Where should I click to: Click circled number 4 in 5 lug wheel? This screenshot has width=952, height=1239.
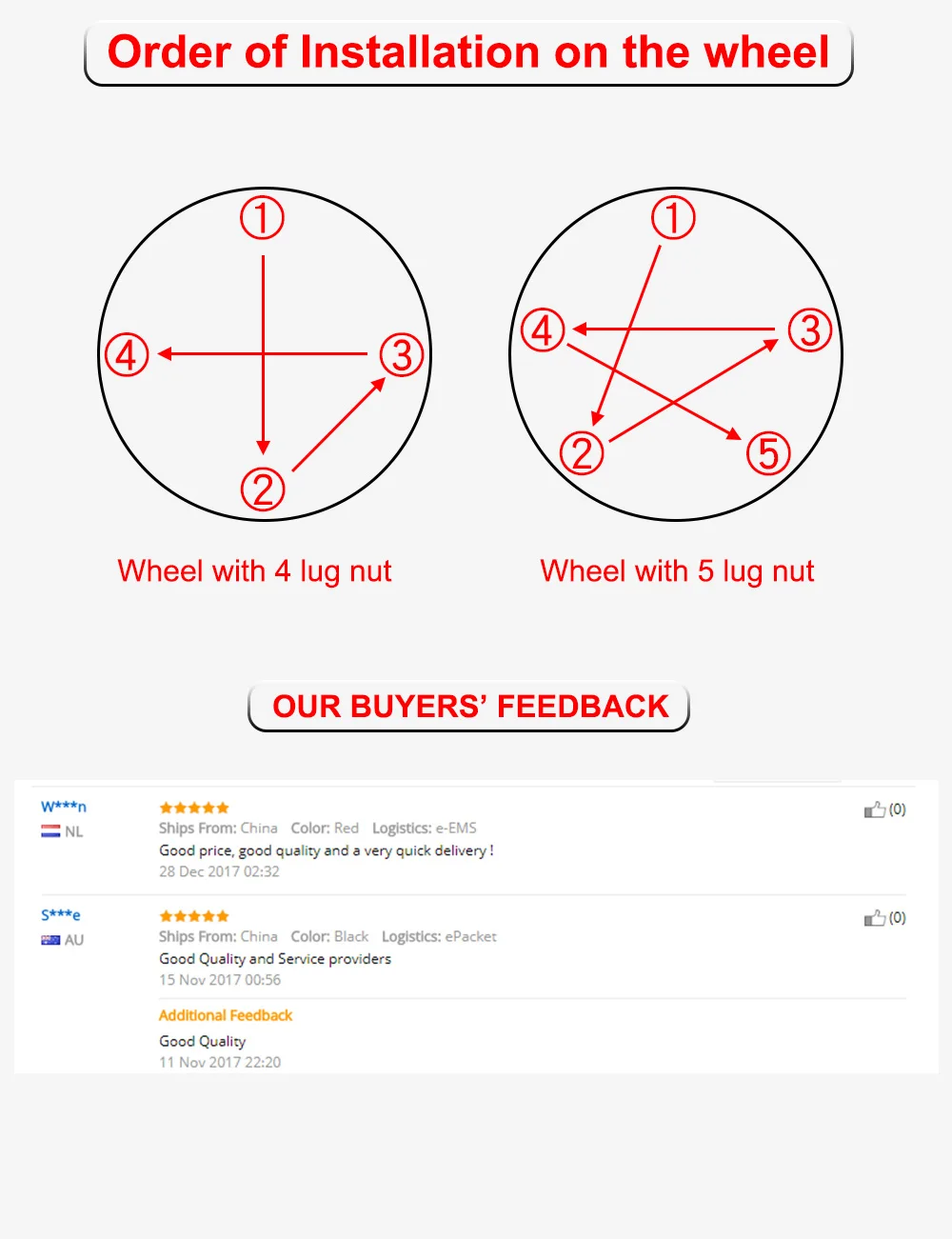tap(543, 330)
